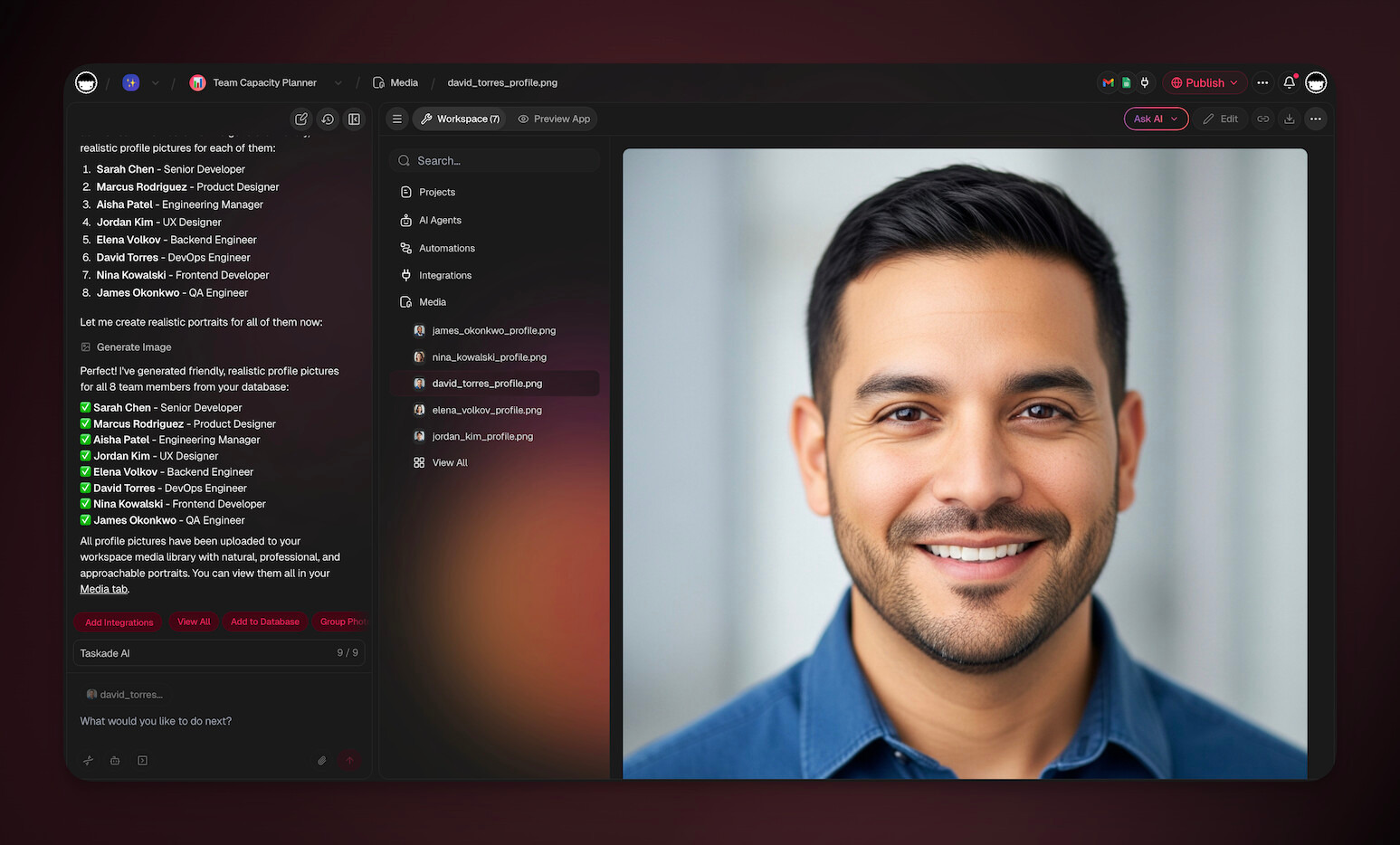Image resolution: width=1400 pixels, height=845 pixels.
Task: Click the notifications bell icon
Action: click(x=1289, y=82)
